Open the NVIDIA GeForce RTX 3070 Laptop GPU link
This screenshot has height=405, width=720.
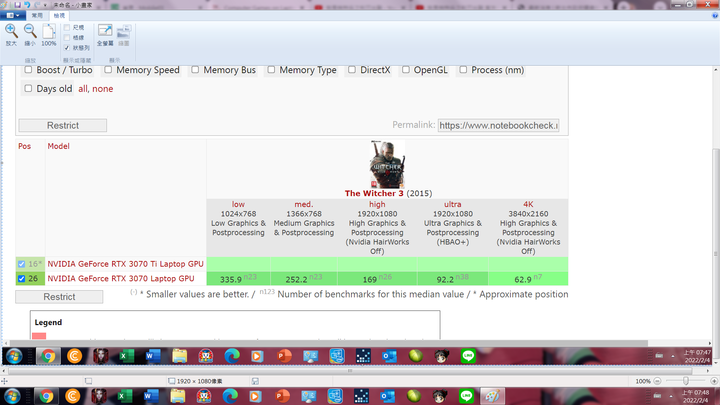point(121,279)
